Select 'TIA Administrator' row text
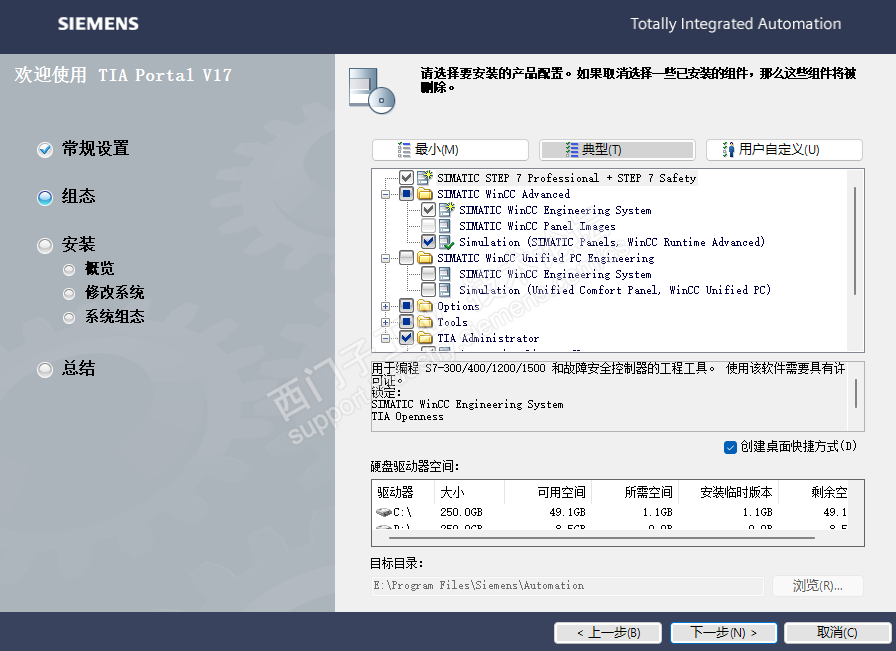The width and height of the screenshot is (896, 651). [x=488, y=338]
